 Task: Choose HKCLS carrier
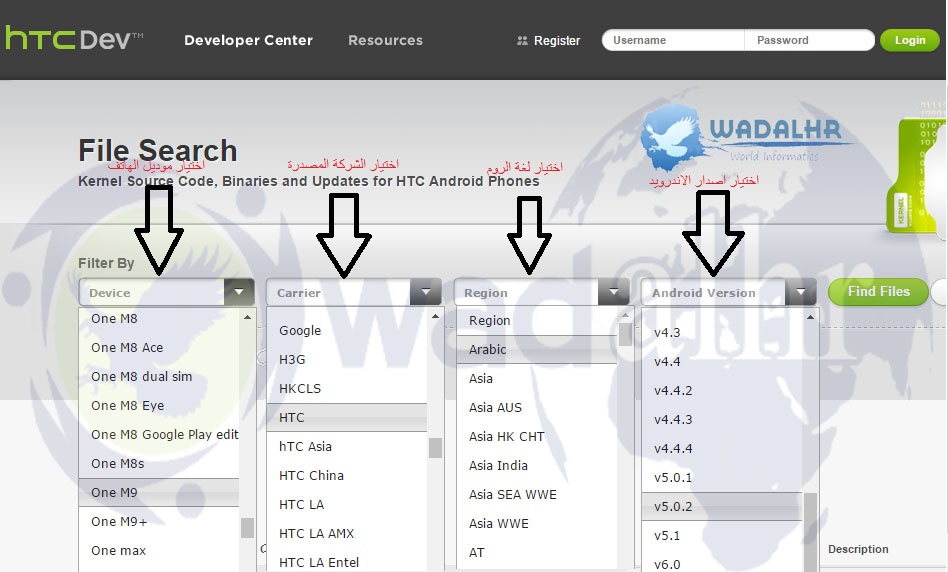(x=347, y=389)
